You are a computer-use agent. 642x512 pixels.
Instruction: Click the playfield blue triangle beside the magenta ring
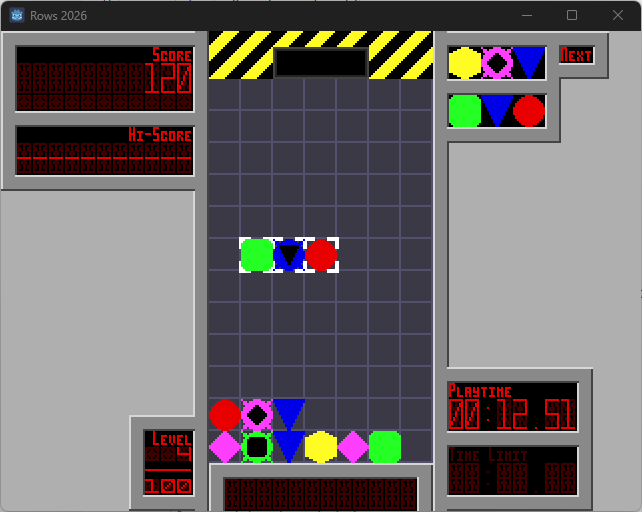[x=289, y=415]
